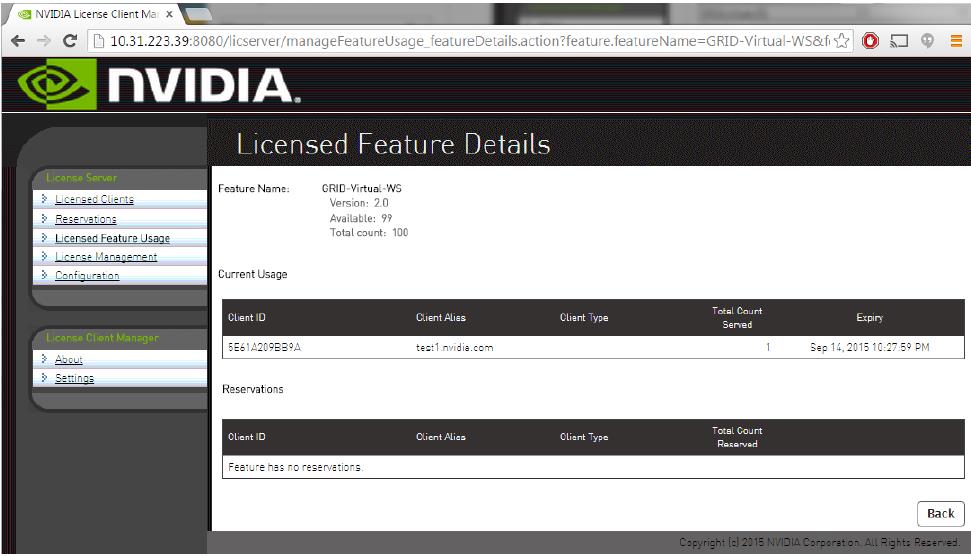
Task: Click the Available: 99 value
Action: [x=361, y=218]
